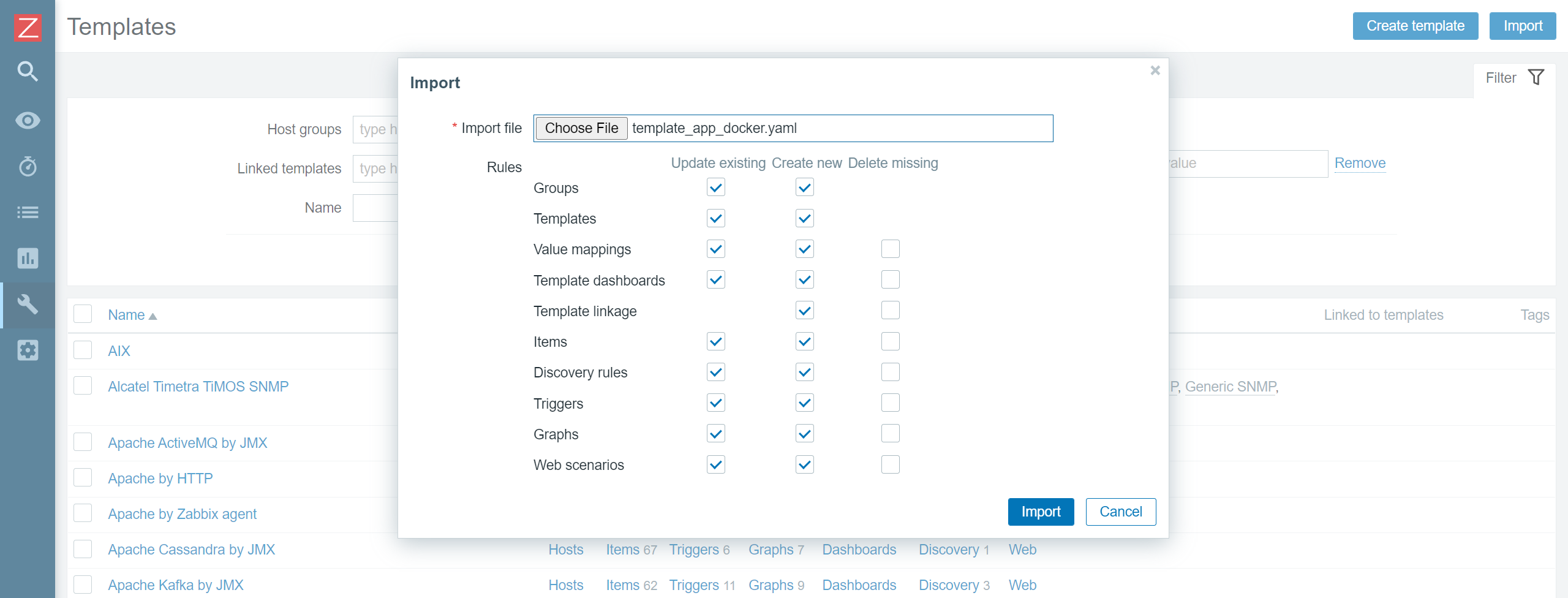Close the Import dialog with X

coord(1155,70)
